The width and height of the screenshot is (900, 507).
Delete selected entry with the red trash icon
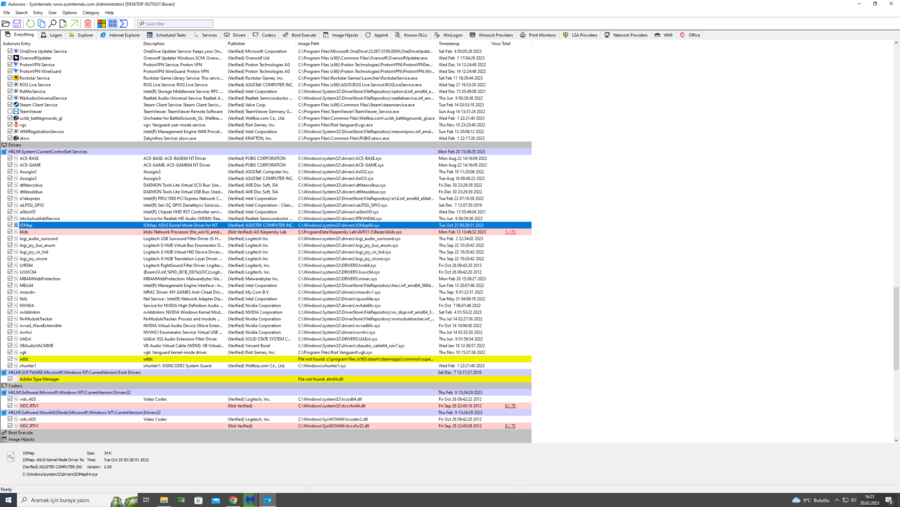[x=88, y=24]
